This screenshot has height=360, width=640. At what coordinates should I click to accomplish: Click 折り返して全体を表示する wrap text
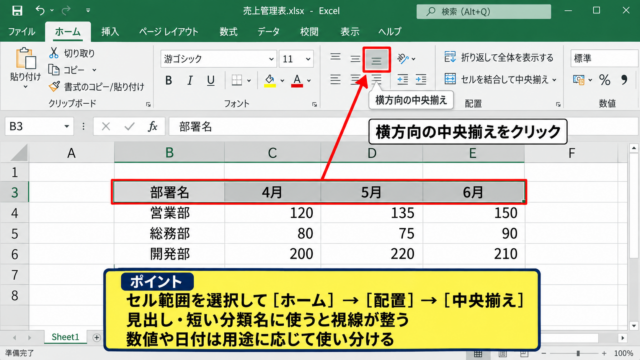[499, 58]
